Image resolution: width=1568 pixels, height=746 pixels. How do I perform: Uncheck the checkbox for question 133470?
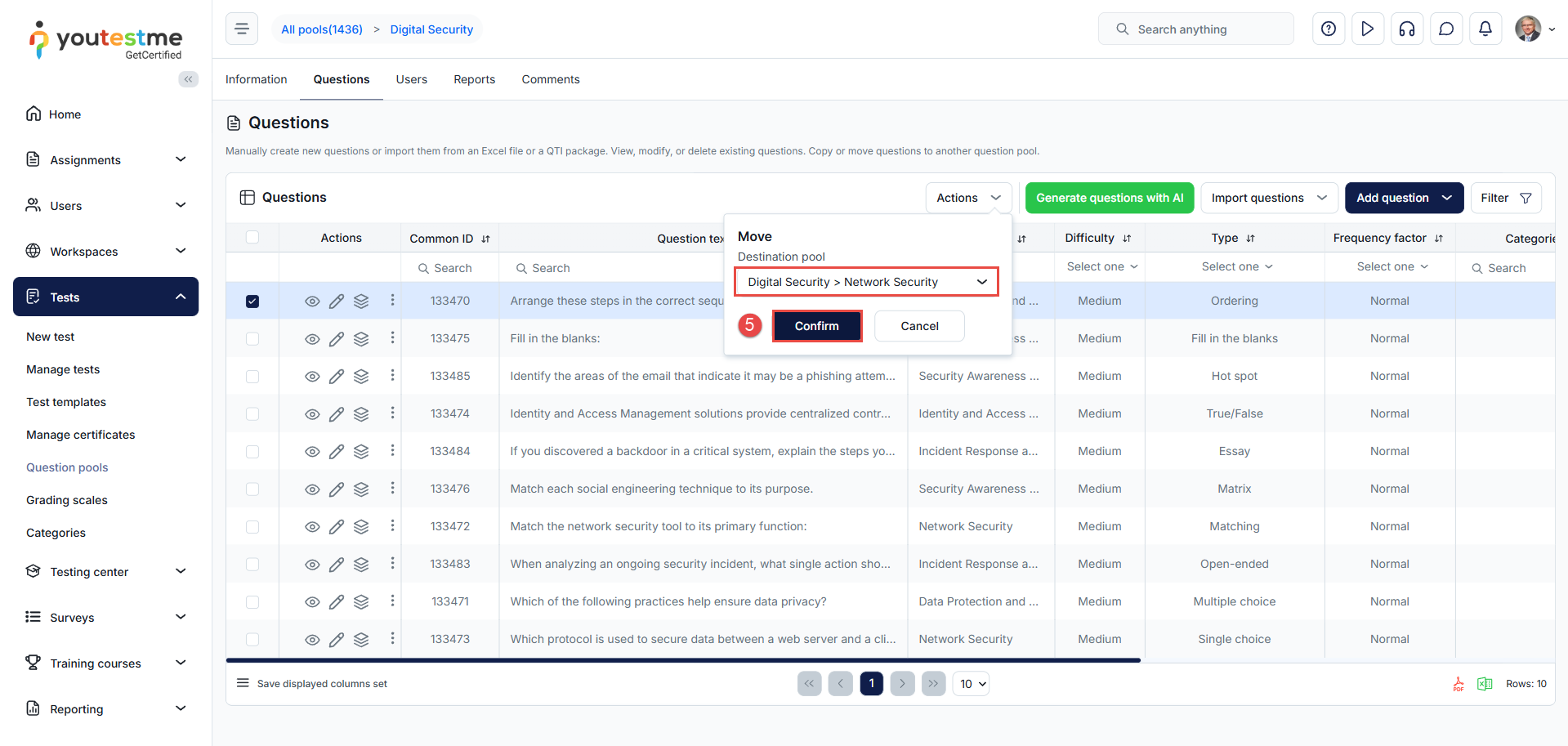tap(252, 302)
